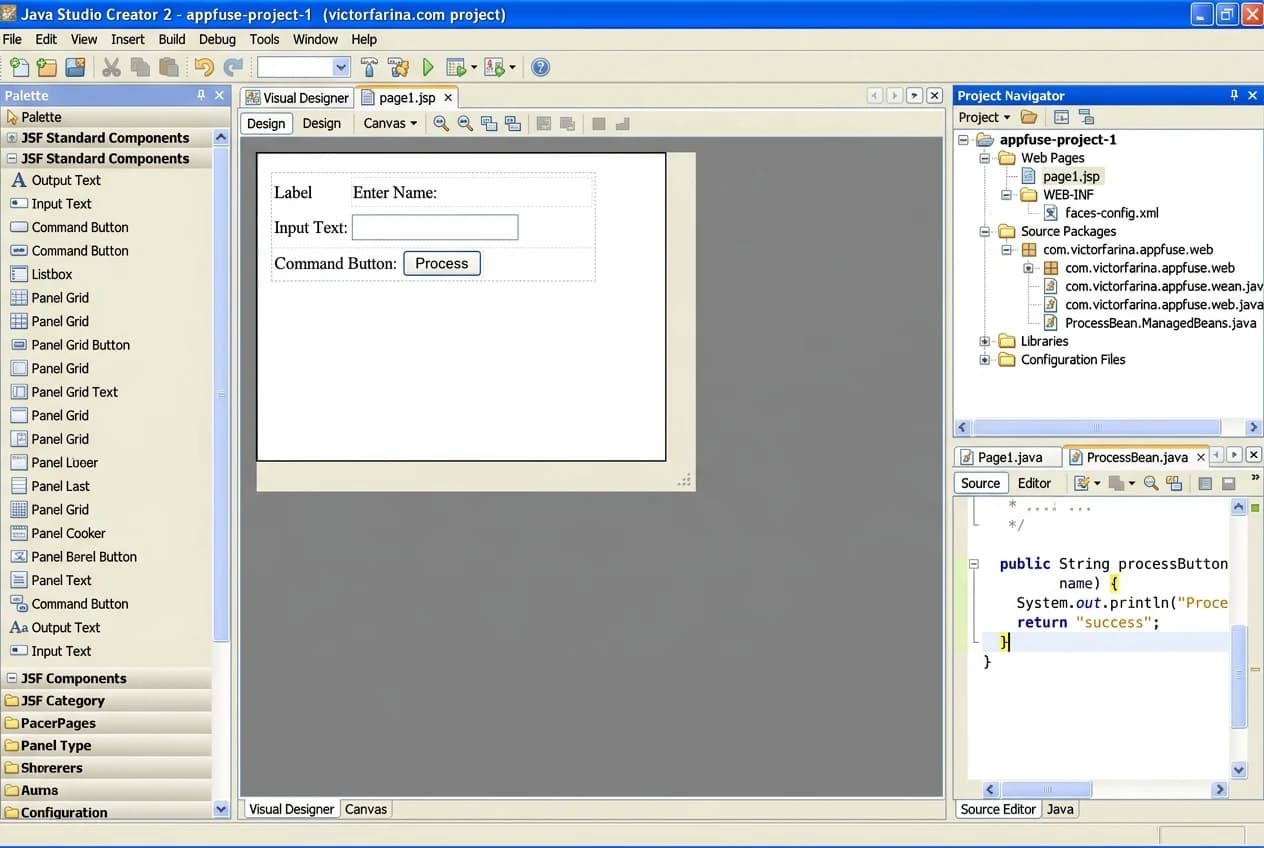Image resolution: width=1264 pixels, height=848 pixels.
Task: Select the bottom Canvas tab
Action: 366,809
